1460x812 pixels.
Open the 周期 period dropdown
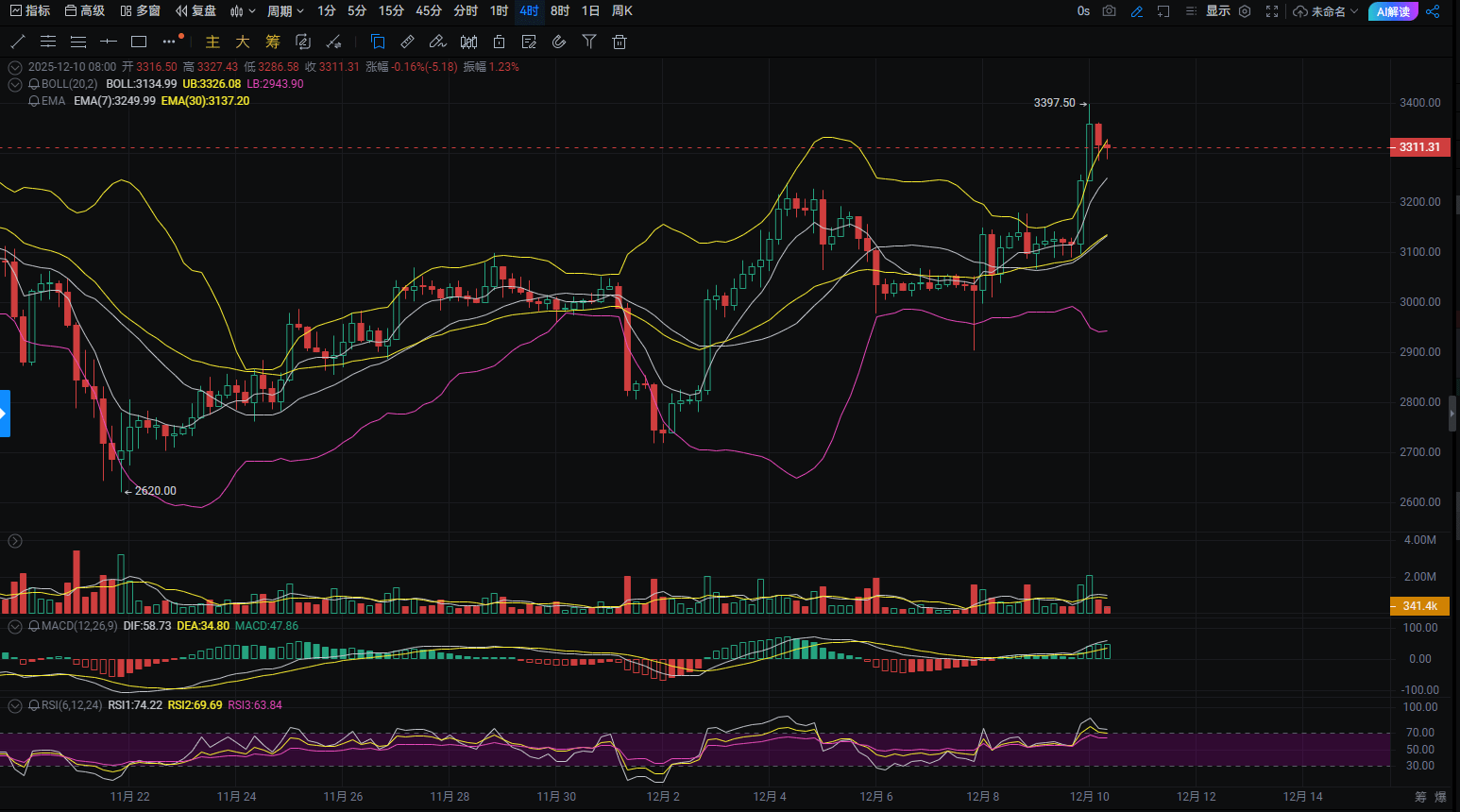[285, 11]
